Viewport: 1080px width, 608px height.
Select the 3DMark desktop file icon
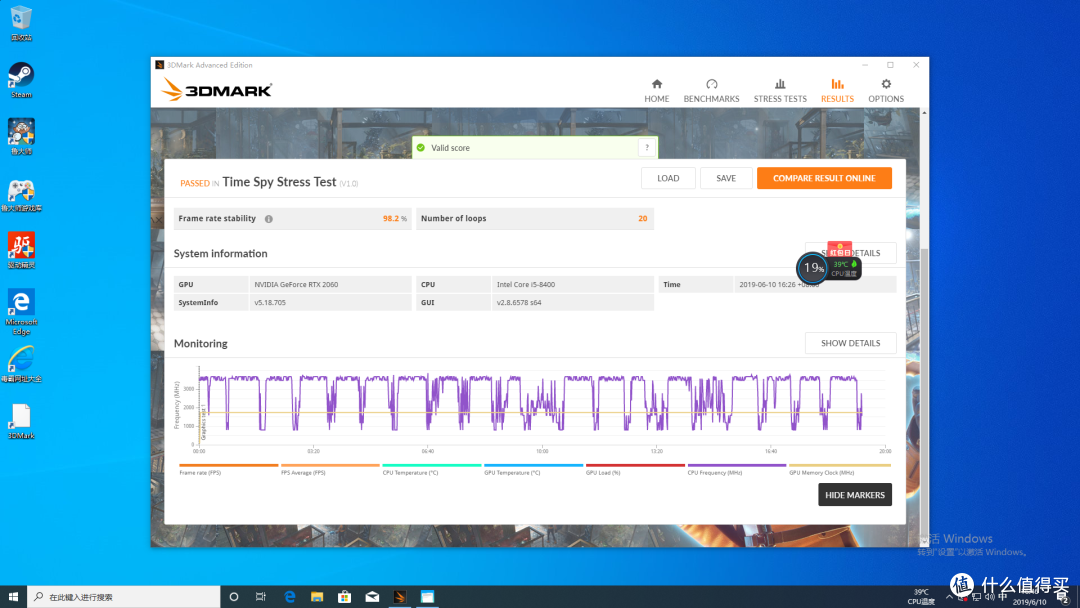coord(21,421)
